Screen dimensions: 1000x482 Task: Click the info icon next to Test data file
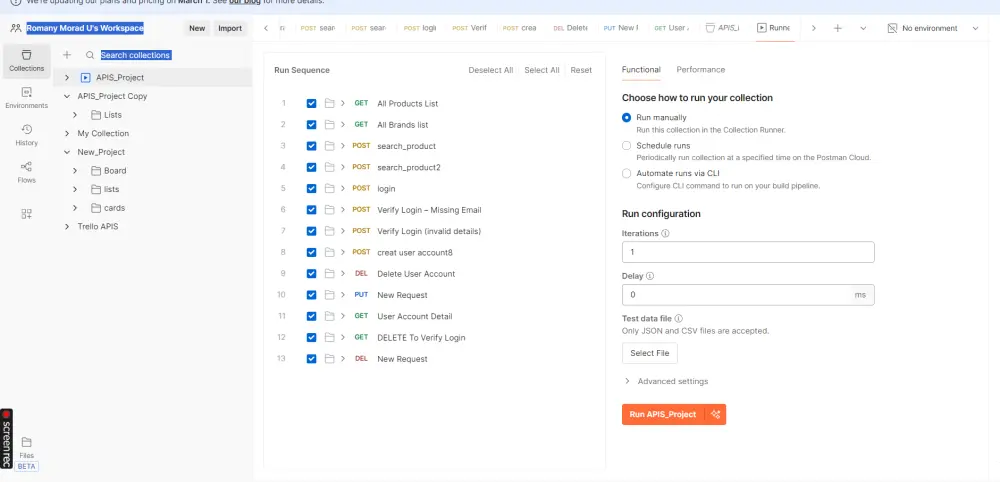coord(679,318)
